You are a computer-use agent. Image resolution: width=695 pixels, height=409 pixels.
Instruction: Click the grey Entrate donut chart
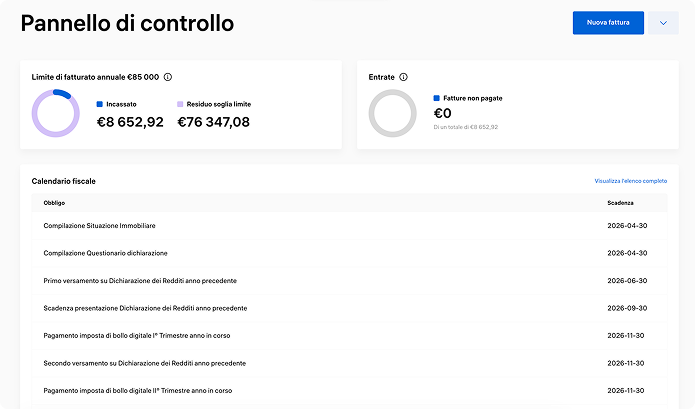[x=392, y=113]
